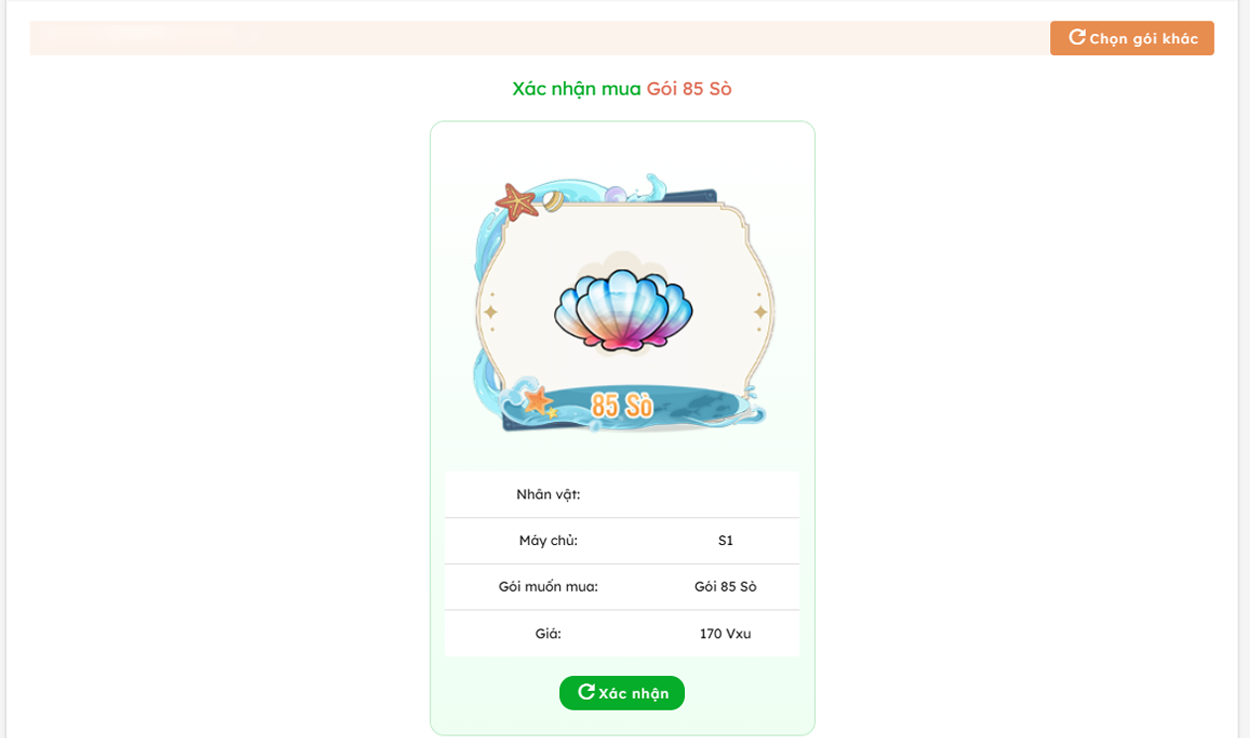Click the refresh icon in Chọn gói khác

[x=1077, y=37]
